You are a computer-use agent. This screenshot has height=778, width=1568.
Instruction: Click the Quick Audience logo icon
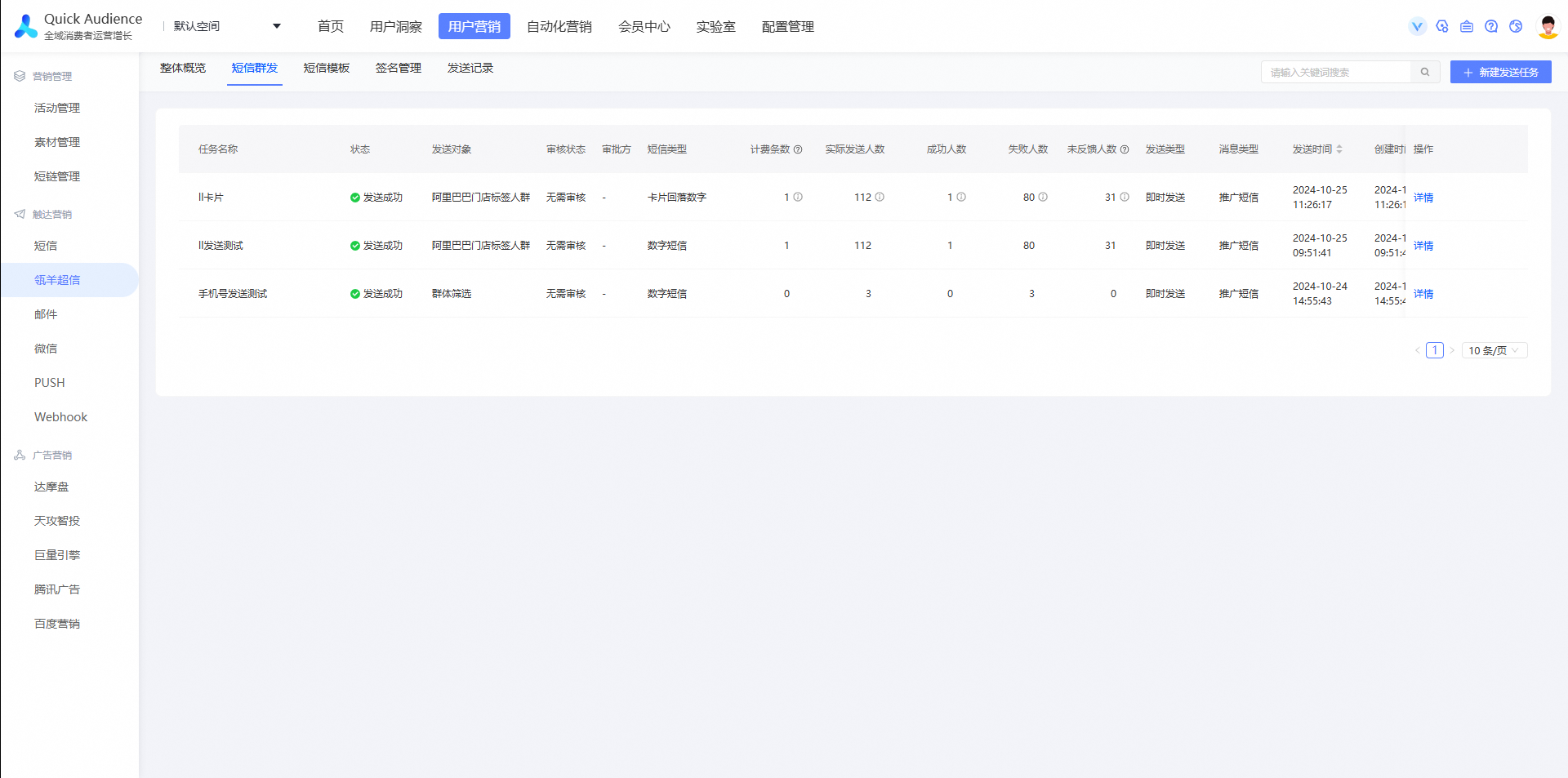(26, 26)
